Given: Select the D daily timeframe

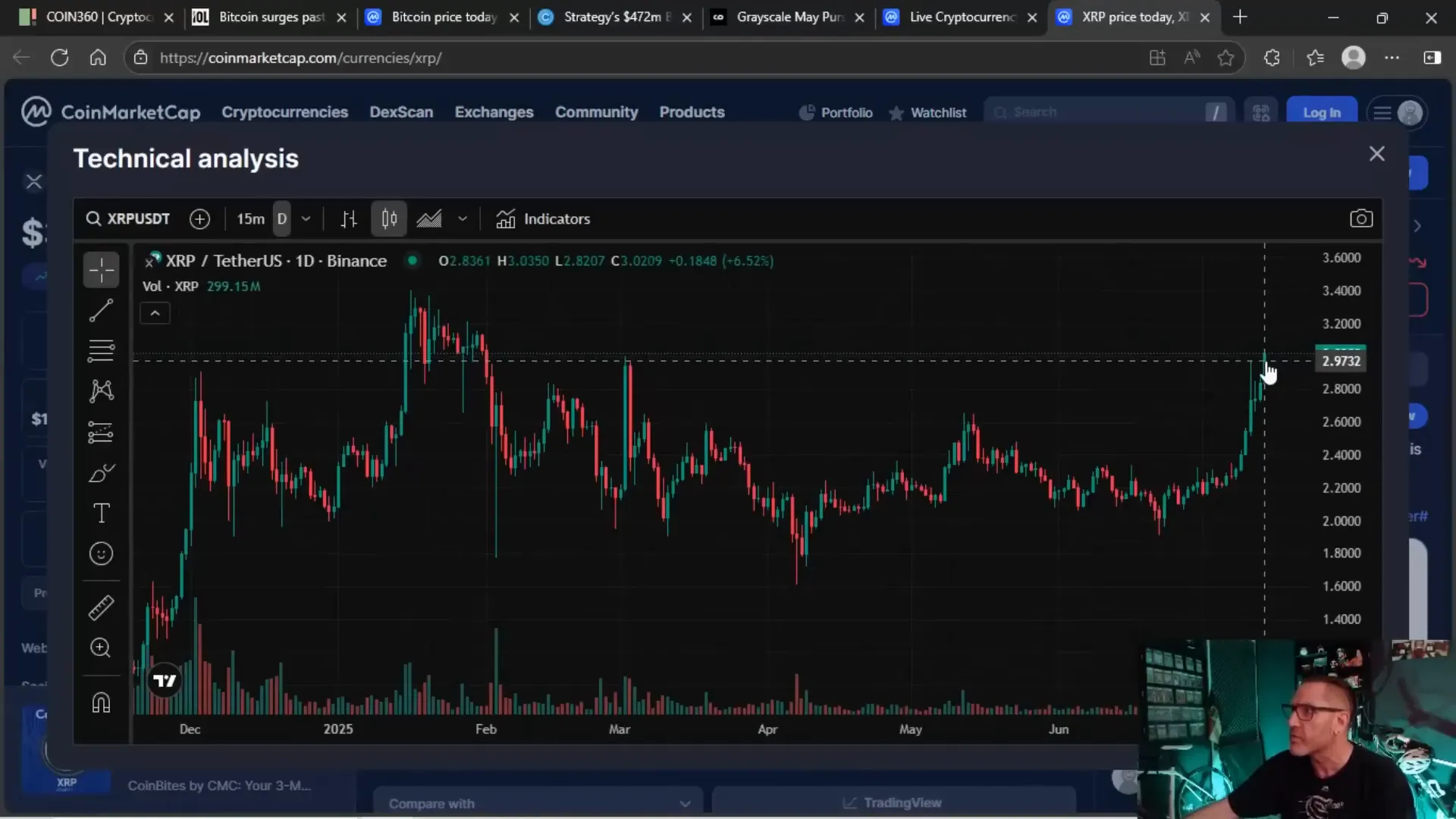Looking at the screenshot, I should click(x=282, y=219).
